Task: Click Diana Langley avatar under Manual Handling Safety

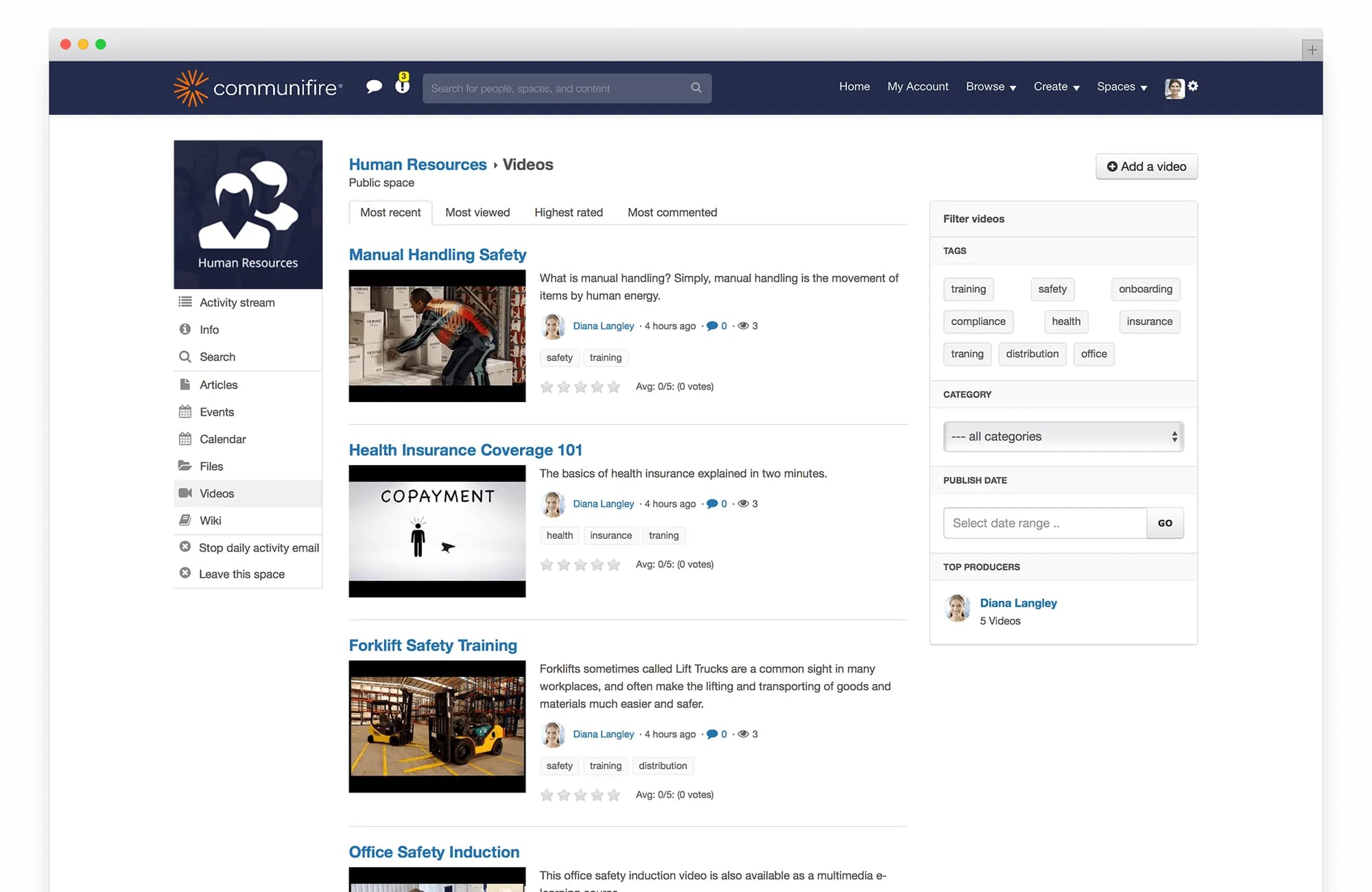Action: [553, 326]
